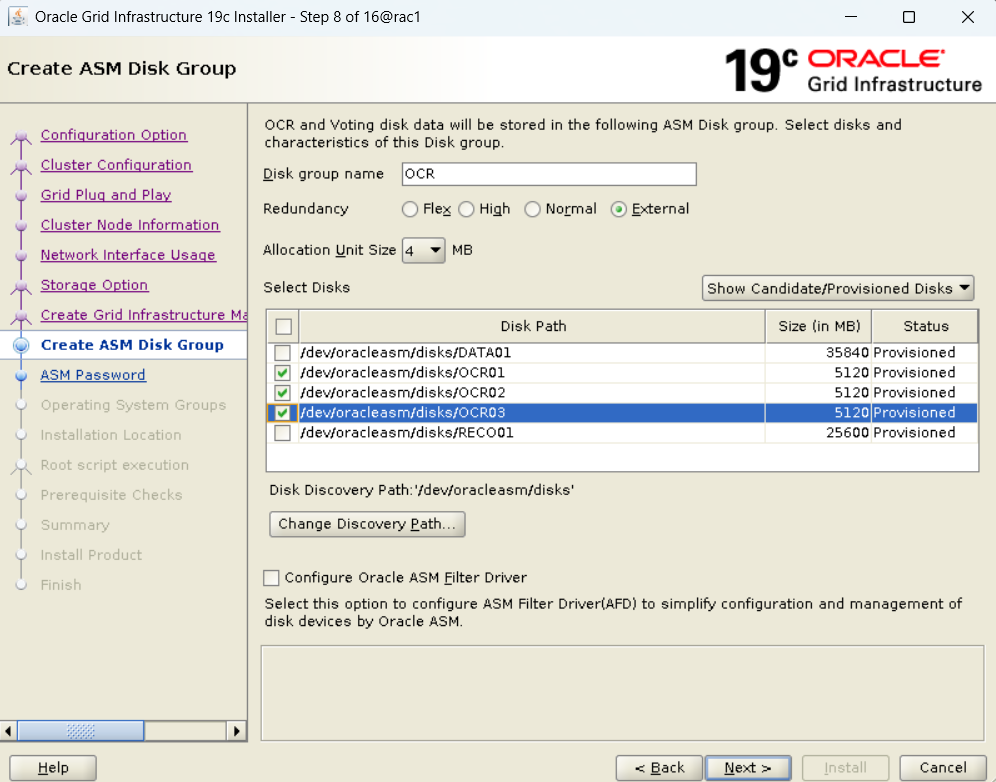Viewport: 996px width, 782px height.
Task: Go to Configuration Option step
Action: [114, 135]
